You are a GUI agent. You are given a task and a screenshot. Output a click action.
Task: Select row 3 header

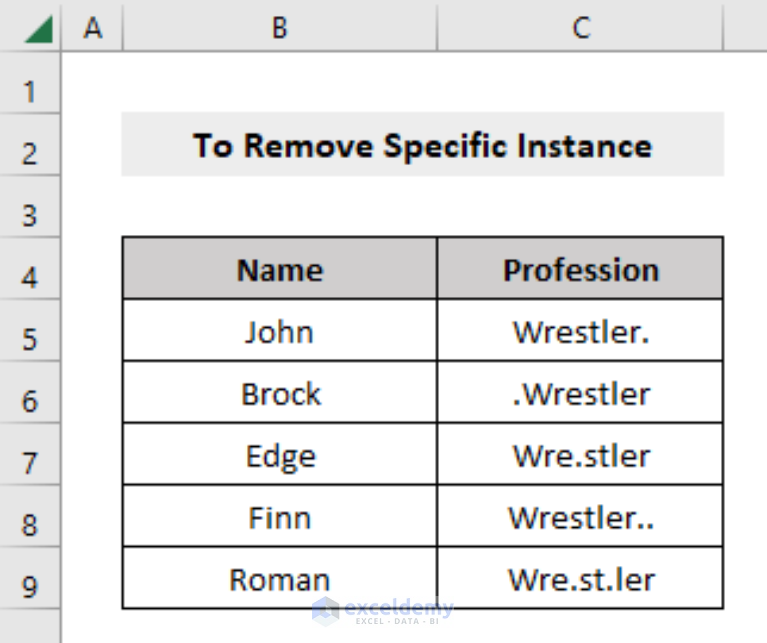coord(30,206)
